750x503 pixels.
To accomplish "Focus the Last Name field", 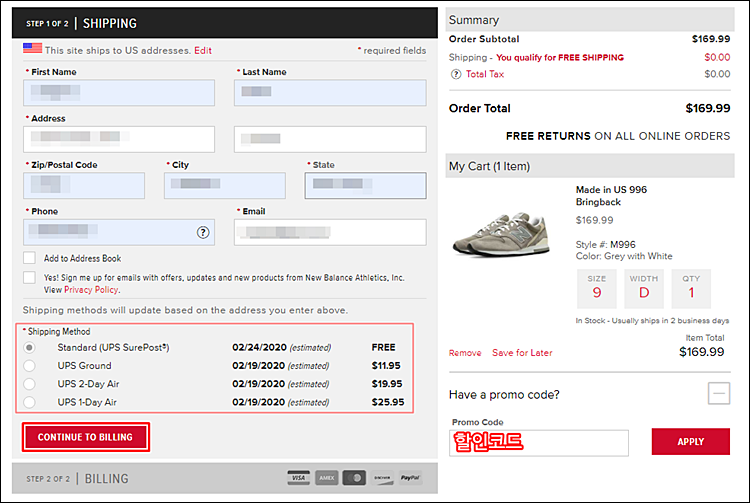I will [330, 93].
